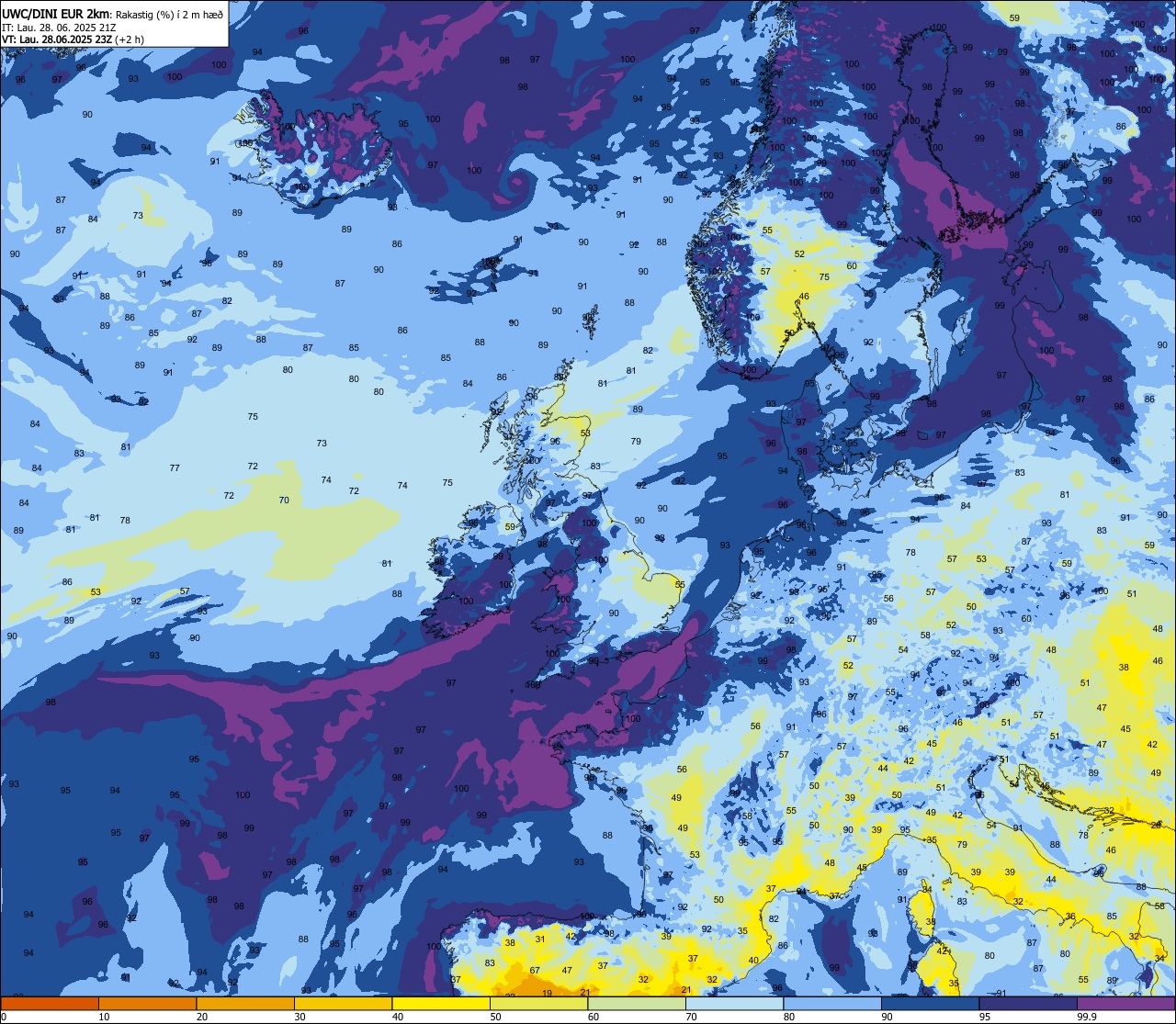Click the legend label '60'

pos(594,1017)
